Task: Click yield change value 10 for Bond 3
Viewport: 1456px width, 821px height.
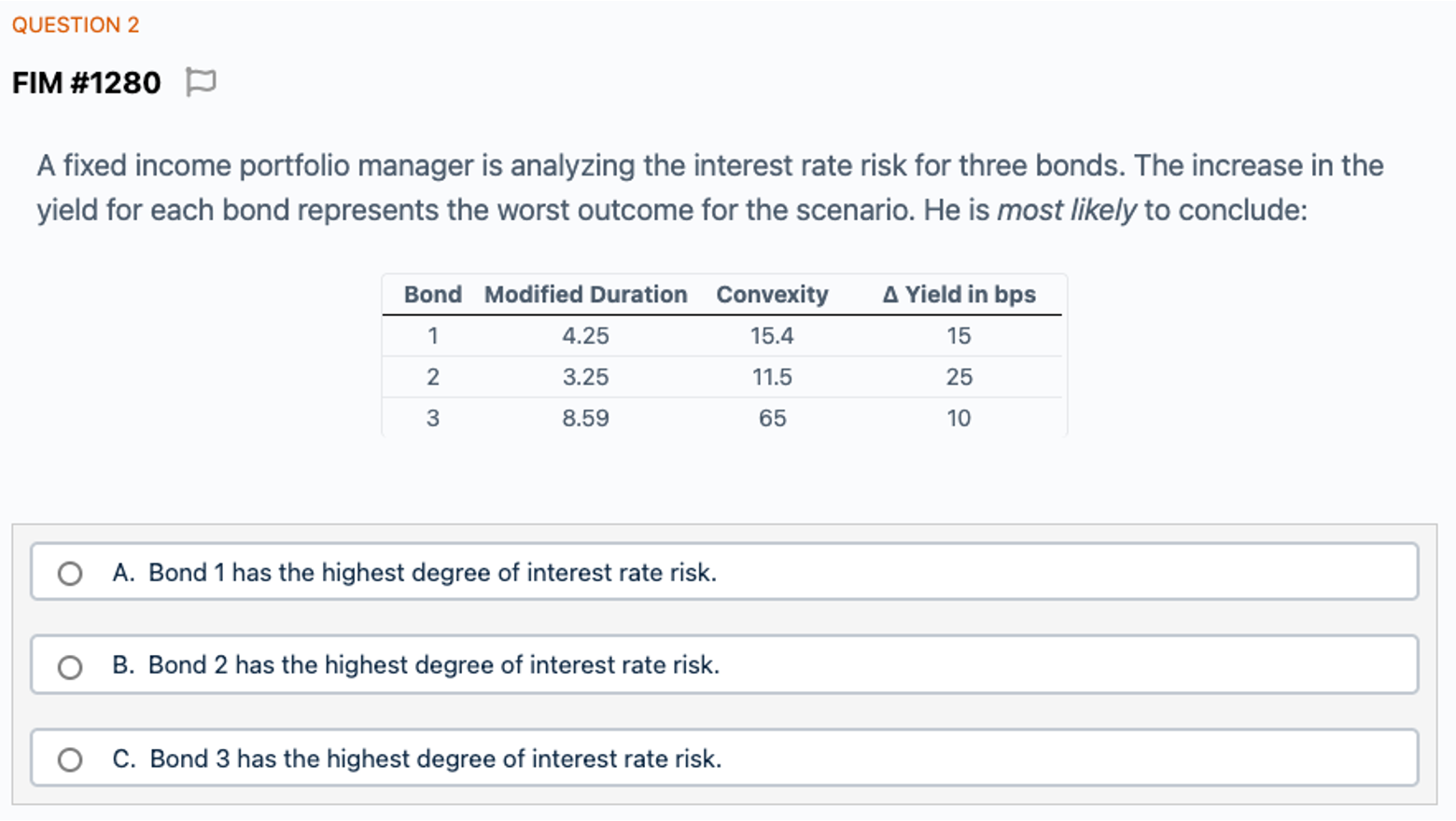Action: pos(959,418)
